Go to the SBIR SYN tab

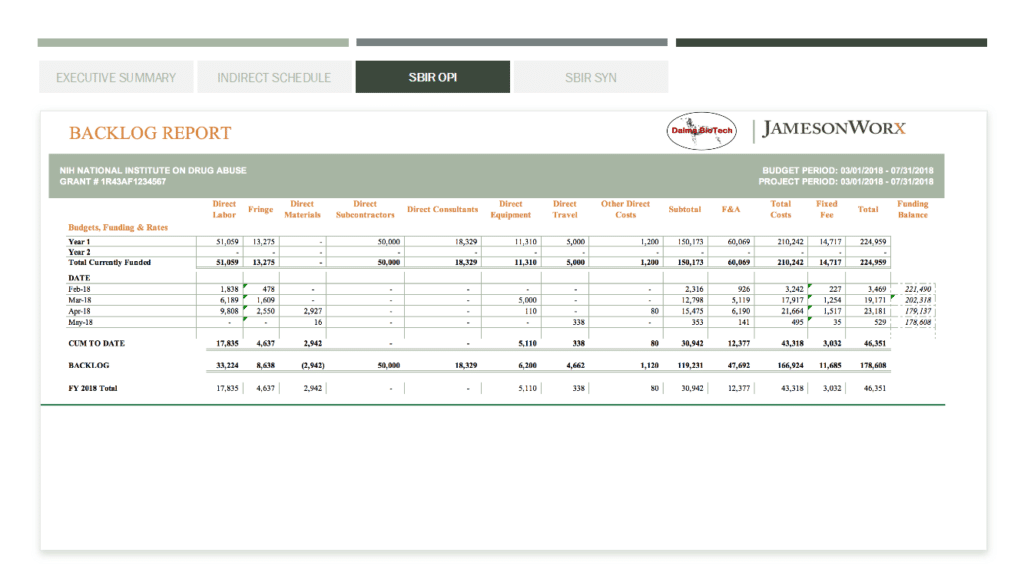click(x=591, y=77)
